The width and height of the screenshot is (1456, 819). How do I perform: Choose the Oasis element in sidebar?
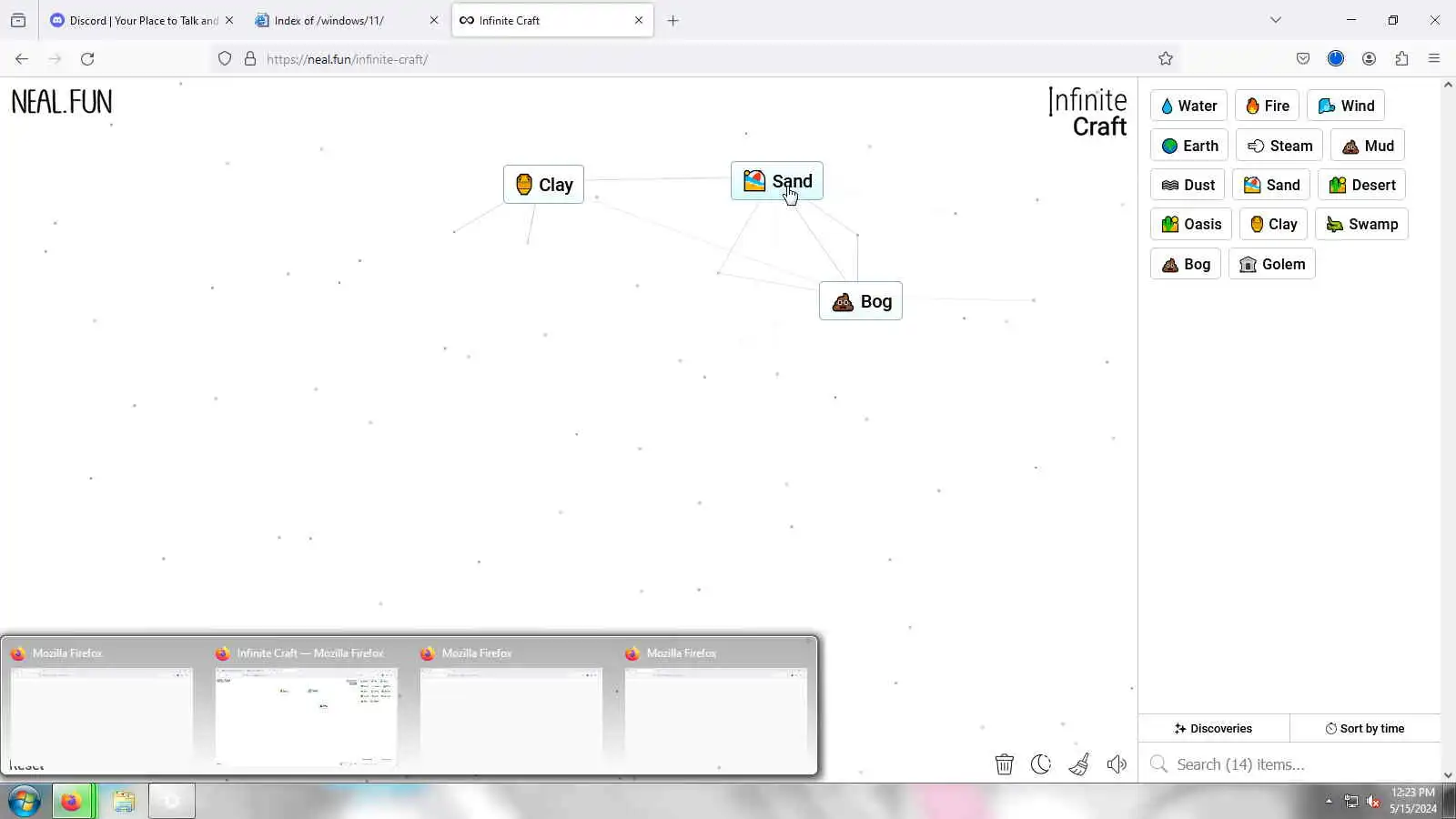1190,224
